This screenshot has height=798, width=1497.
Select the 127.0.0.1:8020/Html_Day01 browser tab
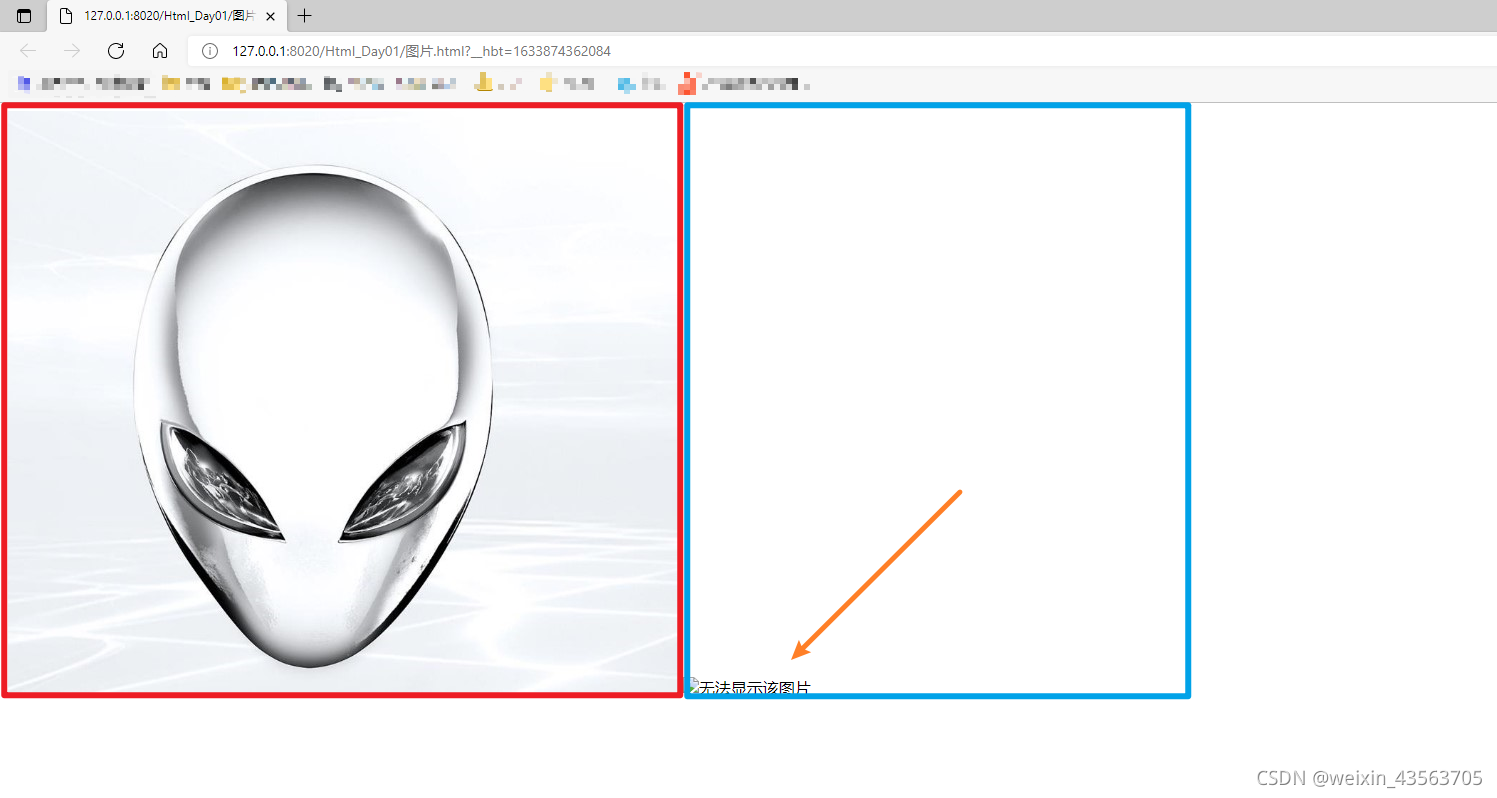(x=167, y=16)
